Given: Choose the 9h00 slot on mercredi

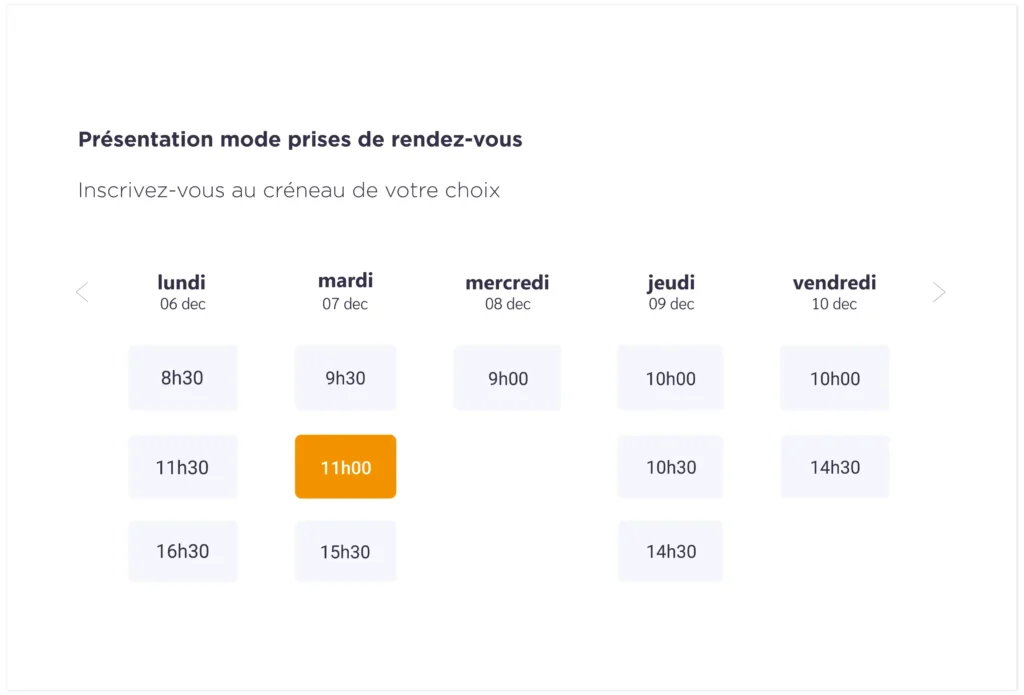Looking at the screenshot, I should point(507,378).
